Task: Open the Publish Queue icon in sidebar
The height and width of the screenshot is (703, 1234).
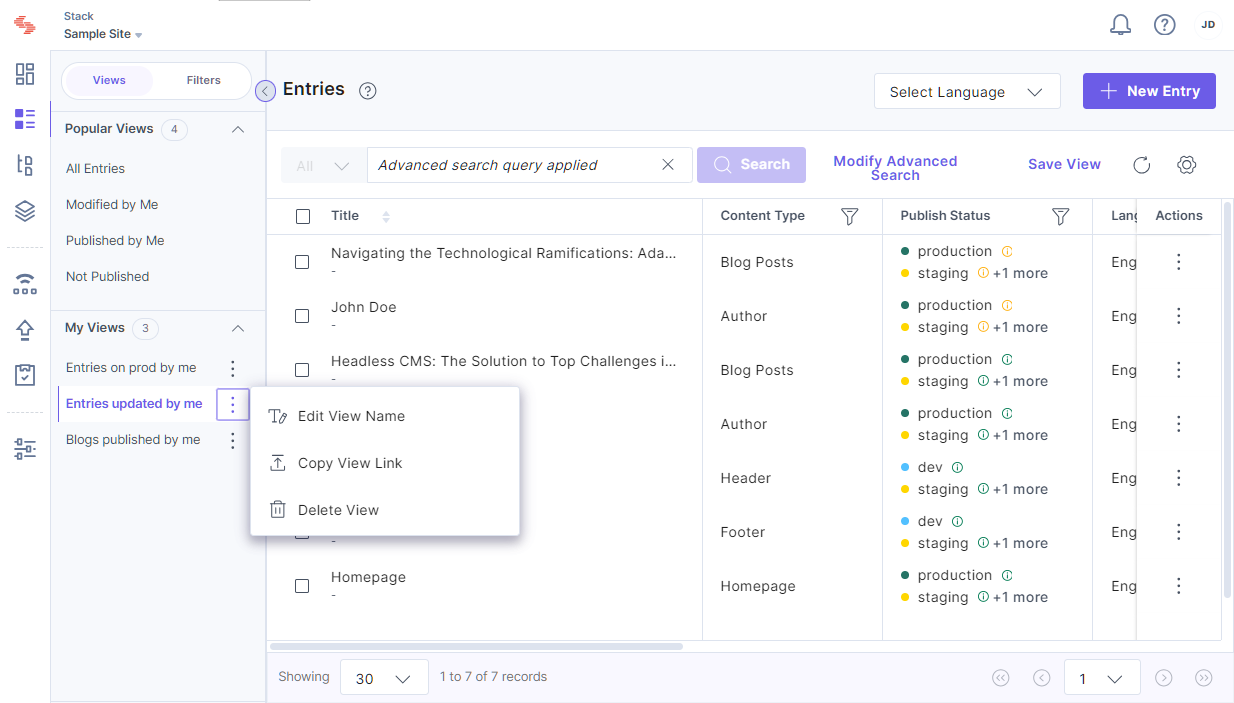Action: (25, 285)
